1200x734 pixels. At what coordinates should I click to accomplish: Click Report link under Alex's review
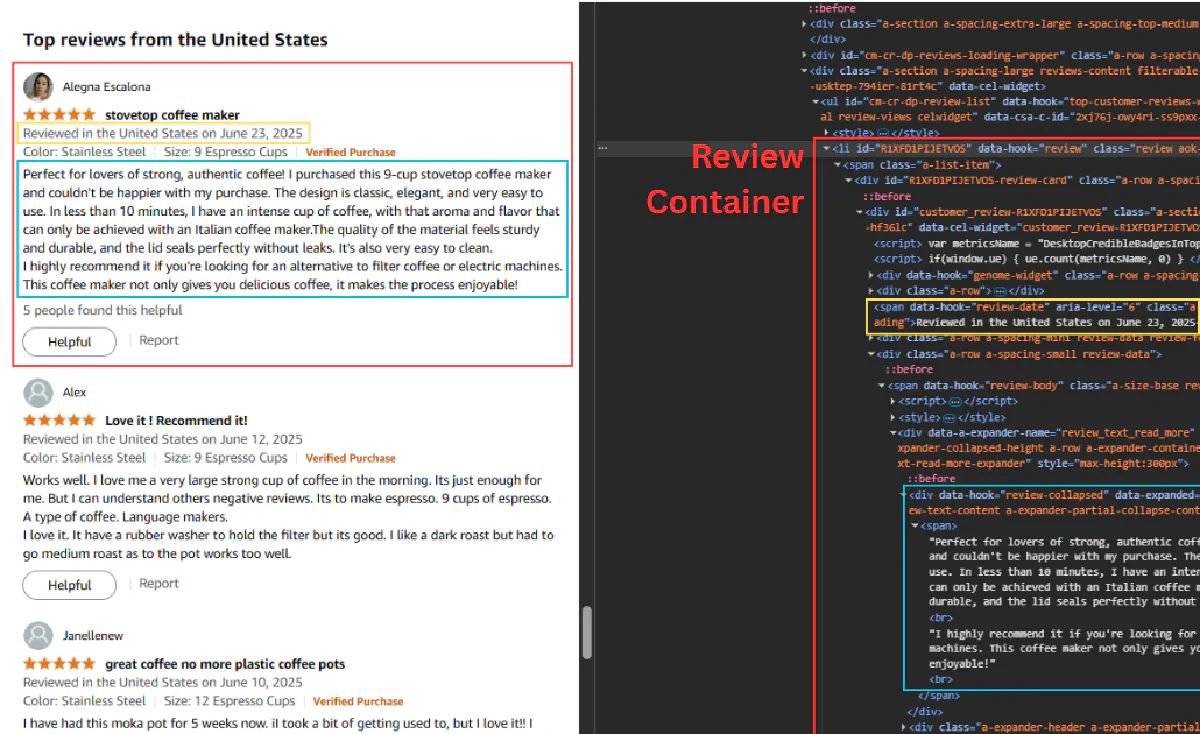point(159,584)
